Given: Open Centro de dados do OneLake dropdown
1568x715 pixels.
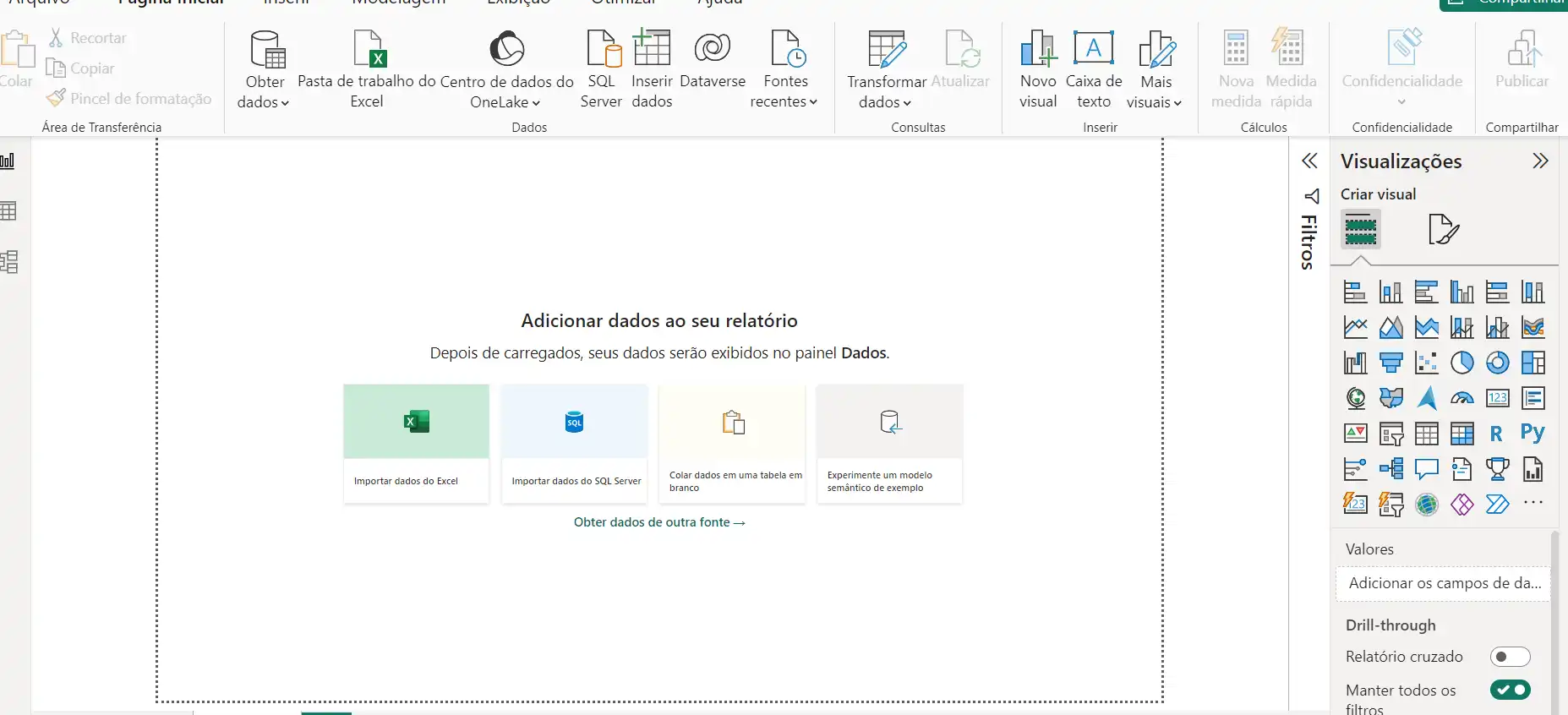Looking at the screenshot, I should tap(506, 70).
